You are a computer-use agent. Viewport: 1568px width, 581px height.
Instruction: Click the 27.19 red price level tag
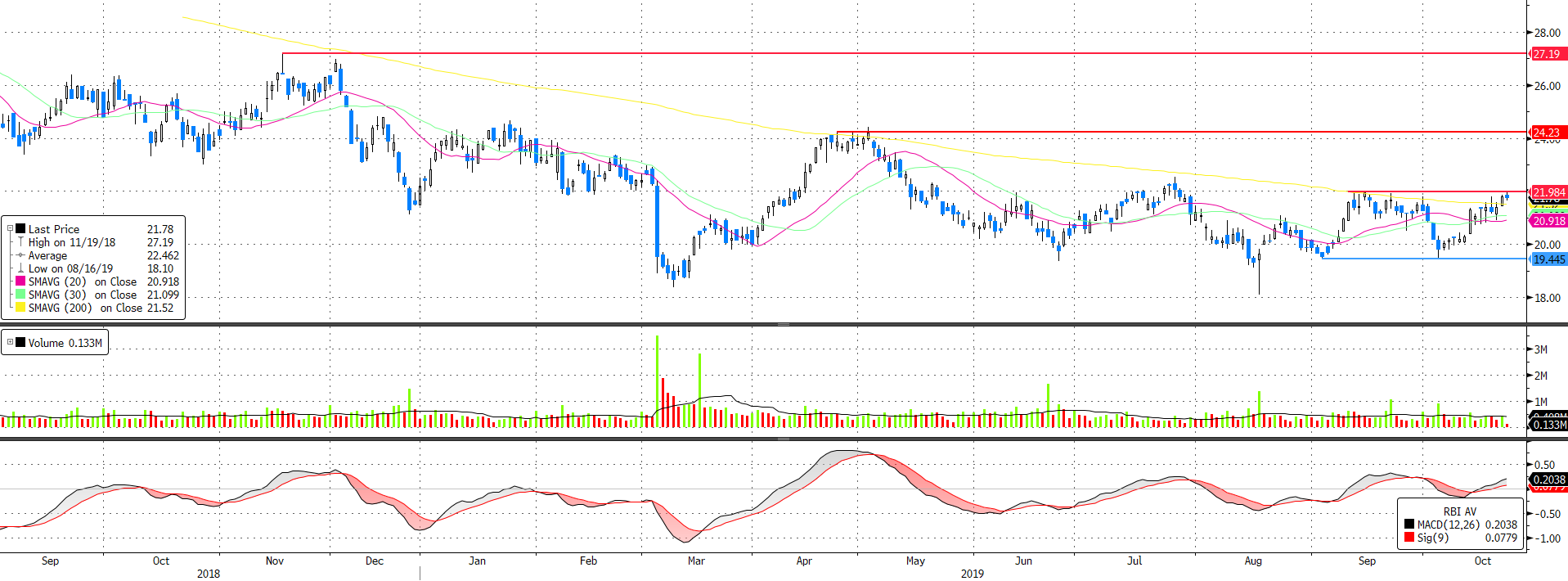(1548, 54)
